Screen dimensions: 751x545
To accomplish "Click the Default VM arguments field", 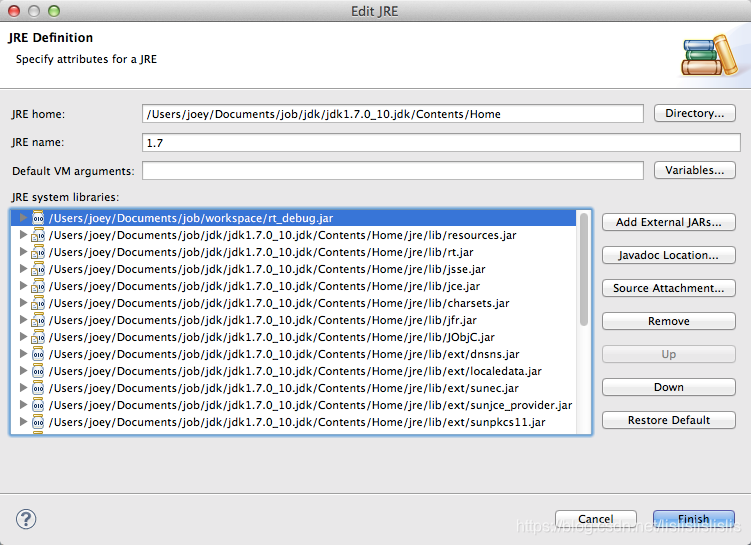I will tap(393, 171).
